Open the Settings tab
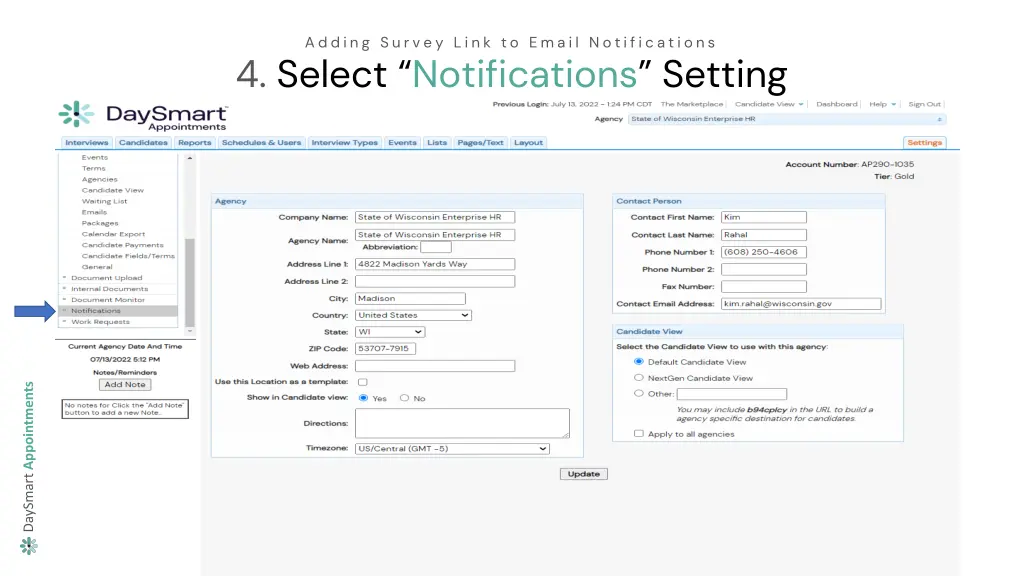Viewport: 1024px width, 576px height. (x=924, y=142)
